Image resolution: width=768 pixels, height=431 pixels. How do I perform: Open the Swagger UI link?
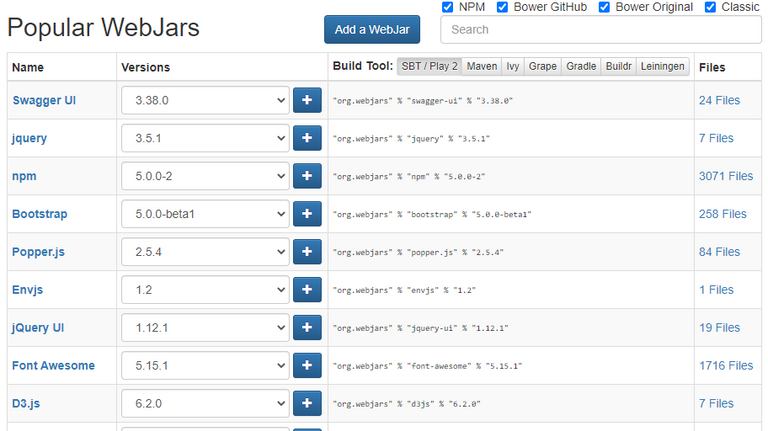(x=44, y=100)
